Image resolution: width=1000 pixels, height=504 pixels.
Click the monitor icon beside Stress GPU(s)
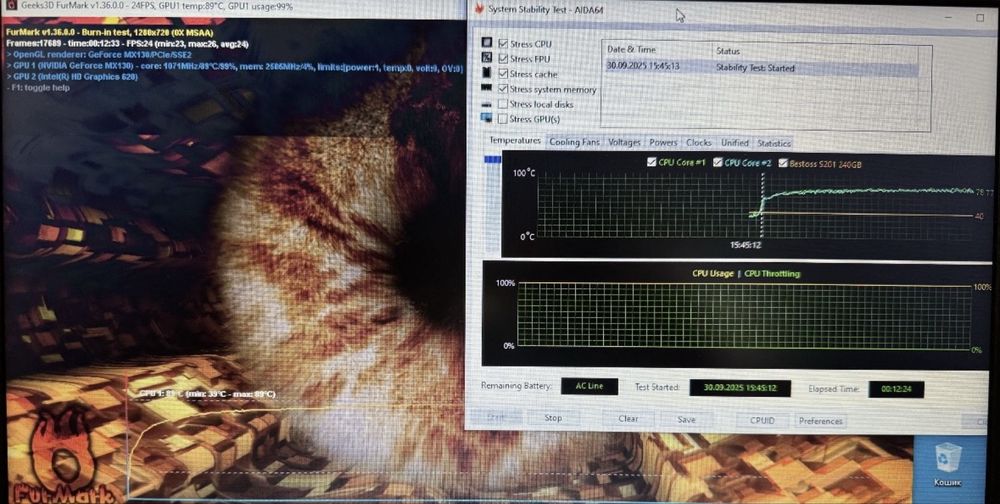coord(487,119)
